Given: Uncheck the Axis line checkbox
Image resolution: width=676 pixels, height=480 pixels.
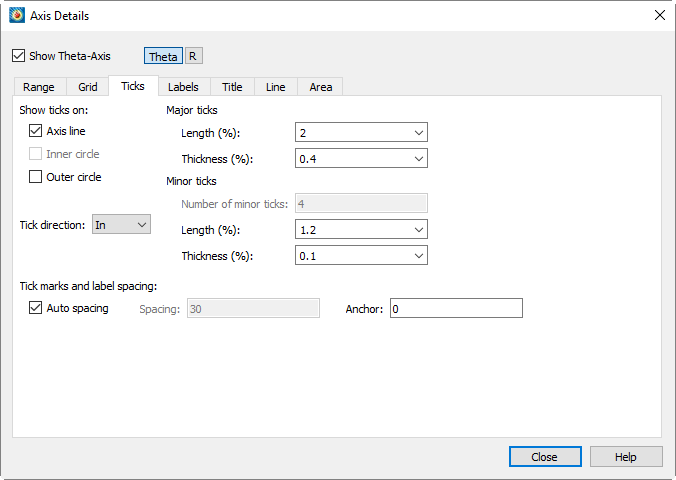Looking at the screenshot, I should 35,131.
